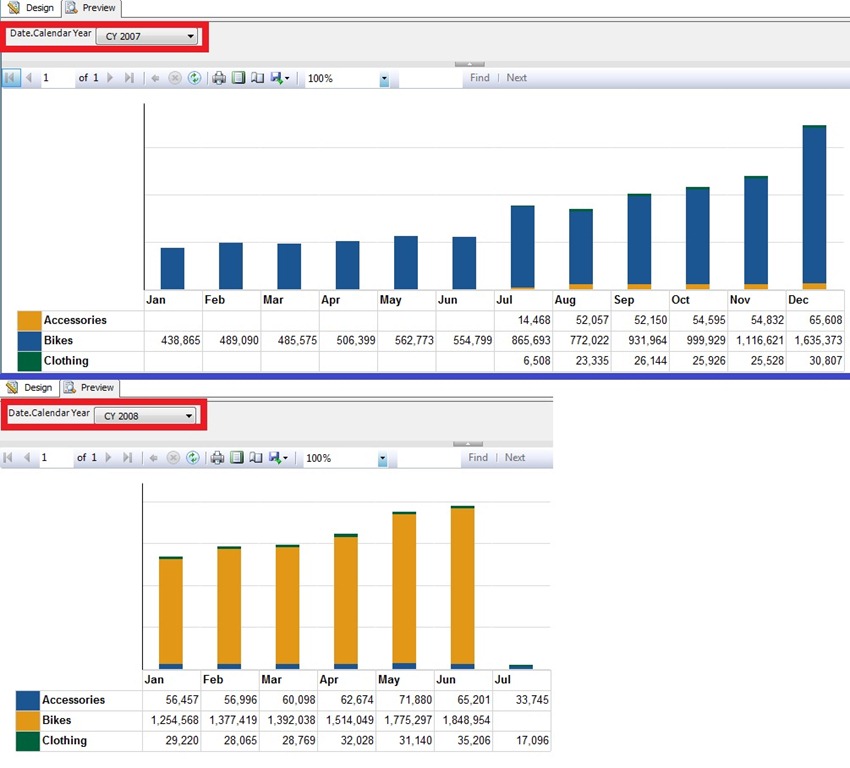This screenshot has height=768, width=850.
Task: Select Preview tab in top window
Action: 91,8
